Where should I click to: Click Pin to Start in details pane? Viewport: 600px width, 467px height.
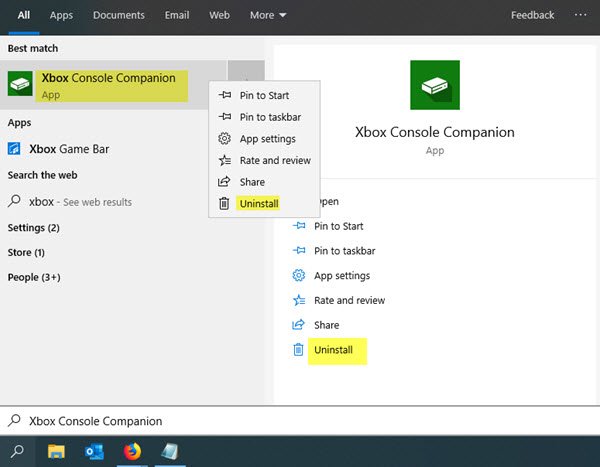(x=339, y=226)
